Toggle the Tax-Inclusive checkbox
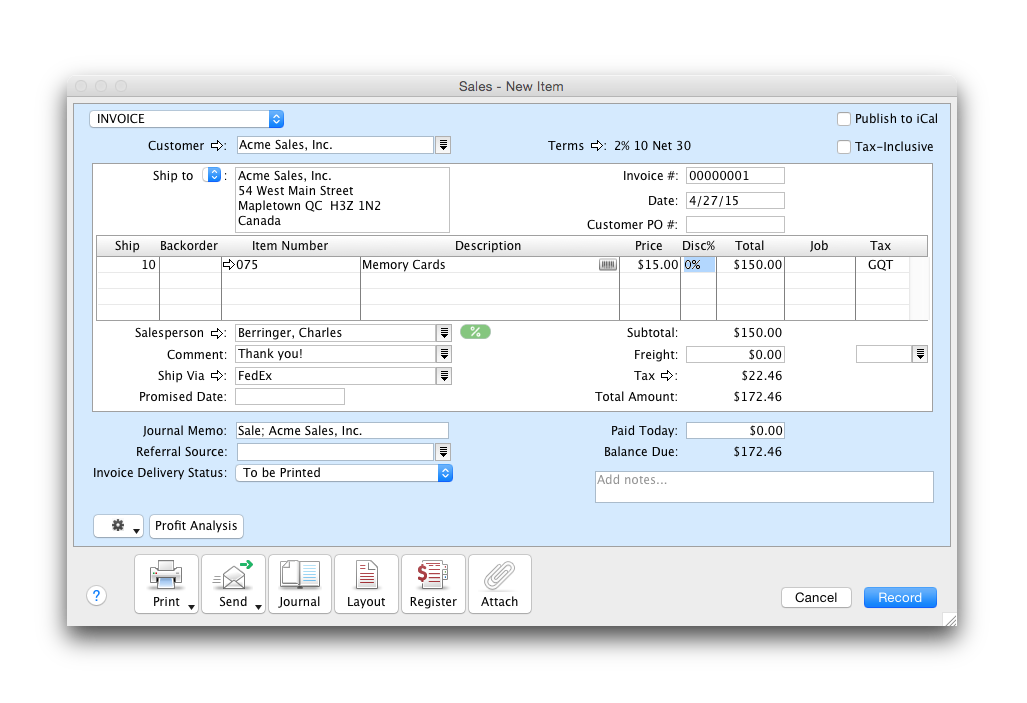 [x=844, y=147]
